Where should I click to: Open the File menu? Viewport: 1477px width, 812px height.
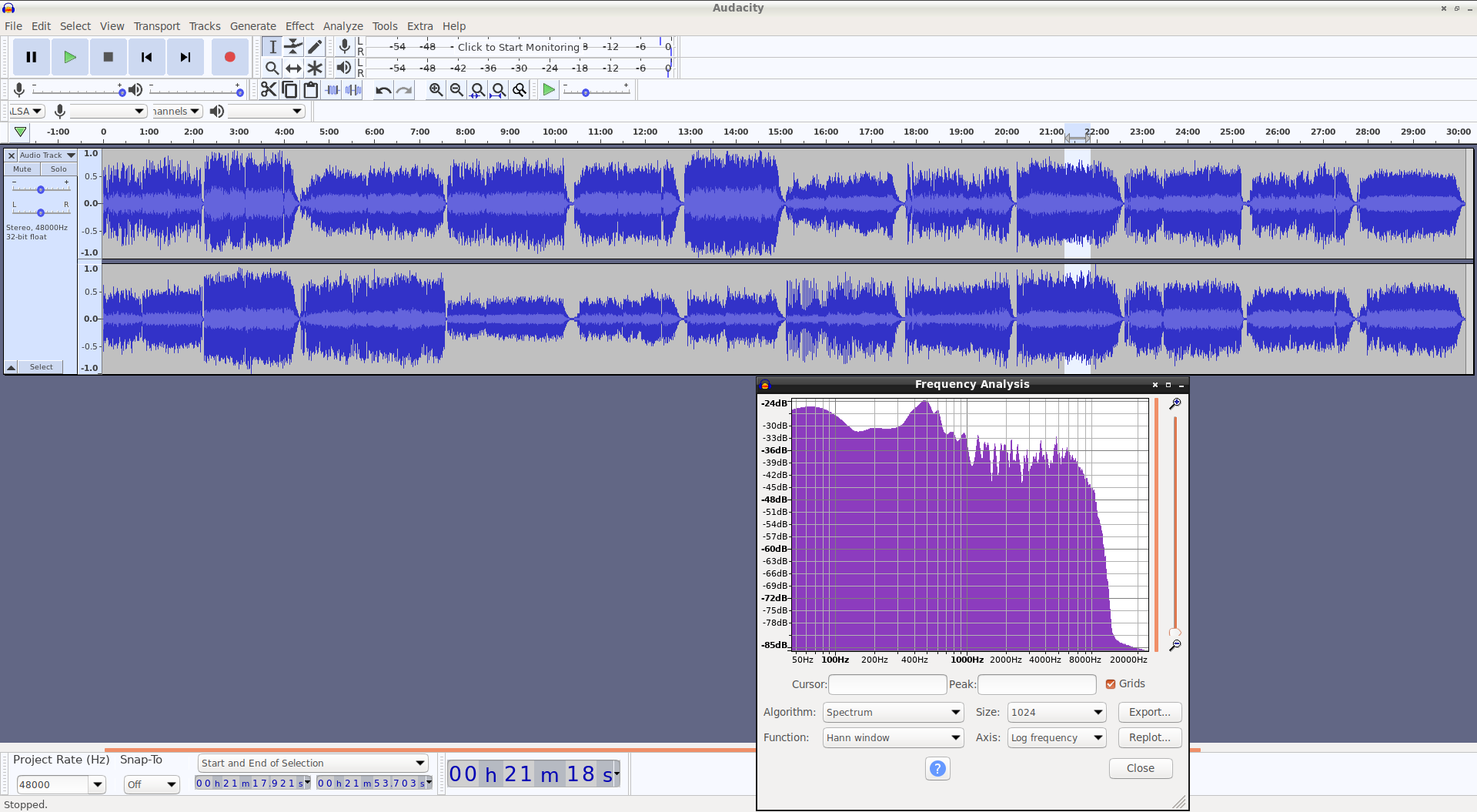pyautogui.click(x=13, y=26)
